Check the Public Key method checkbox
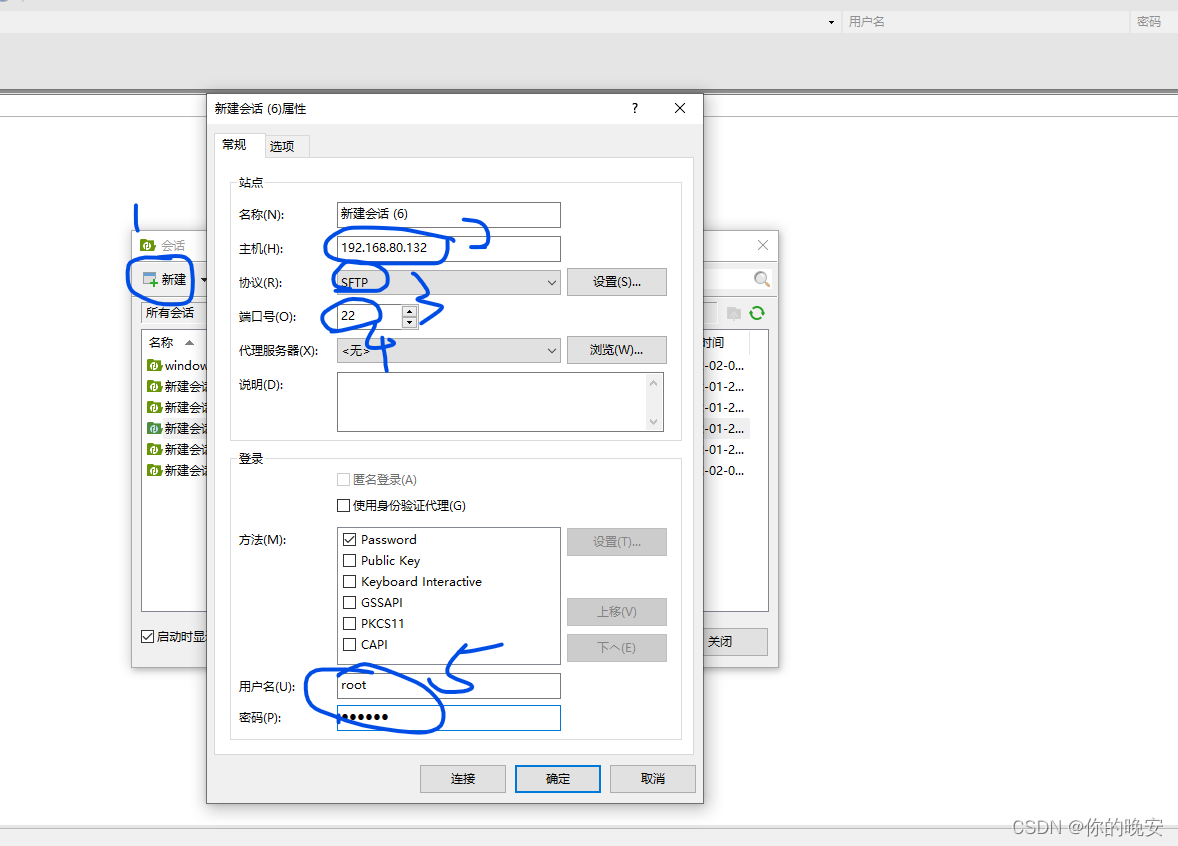 pos(349,560)
